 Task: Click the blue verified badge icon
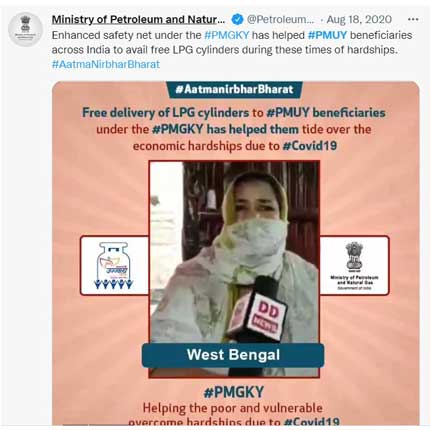pos(237,19)
